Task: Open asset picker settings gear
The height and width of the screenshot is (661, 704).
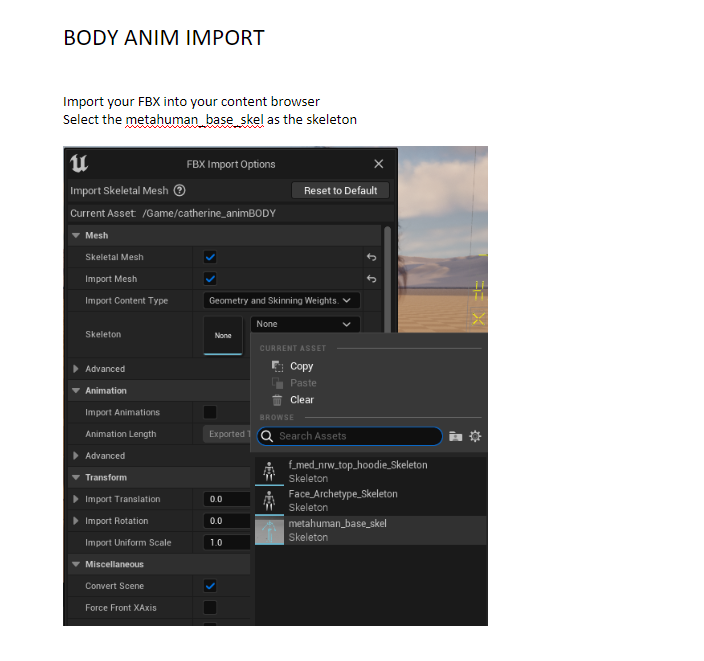Action: pos(475,436)
